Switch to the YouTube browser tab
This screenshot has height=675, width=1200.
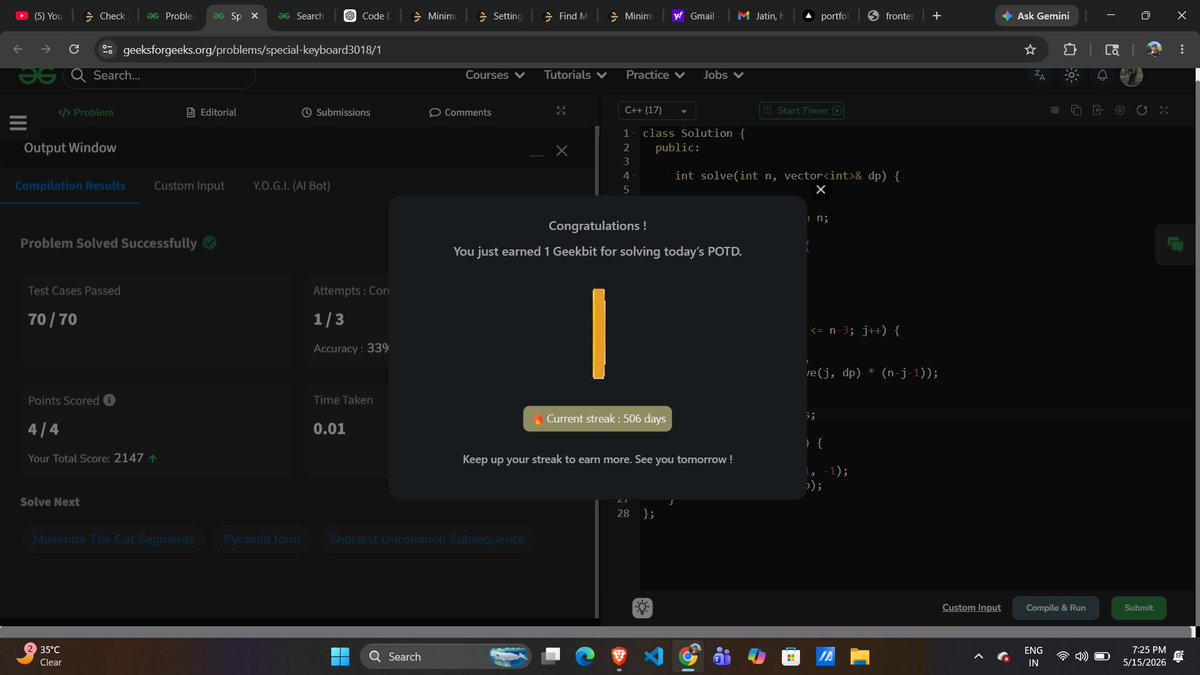tap(40, 16)
